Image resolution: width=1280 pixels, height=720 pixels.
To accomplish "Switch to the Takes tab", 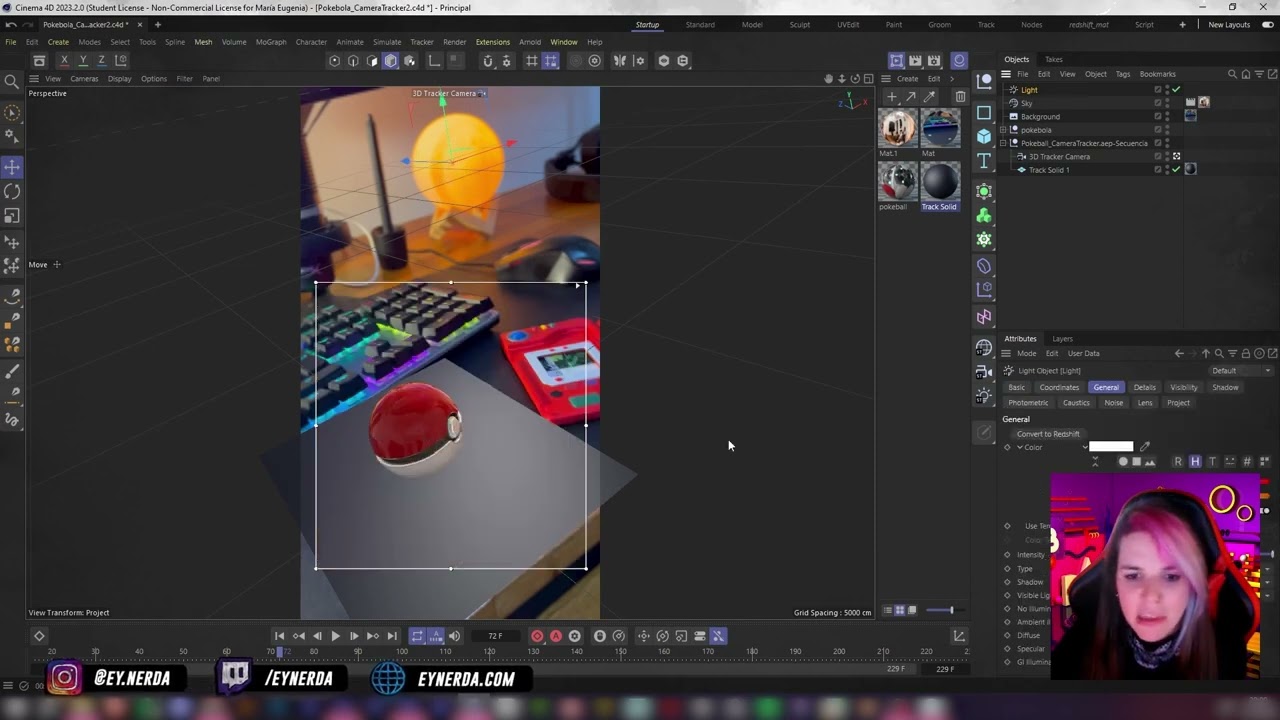I will [1054, 59].
